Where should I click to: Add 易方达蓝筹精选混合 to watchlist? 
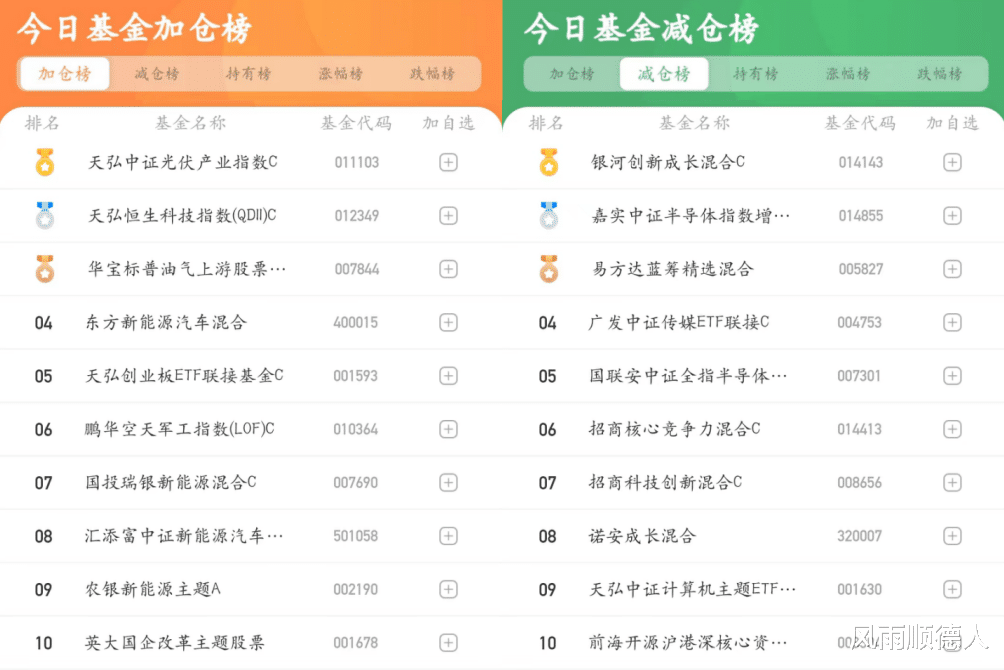pos(952,269)
